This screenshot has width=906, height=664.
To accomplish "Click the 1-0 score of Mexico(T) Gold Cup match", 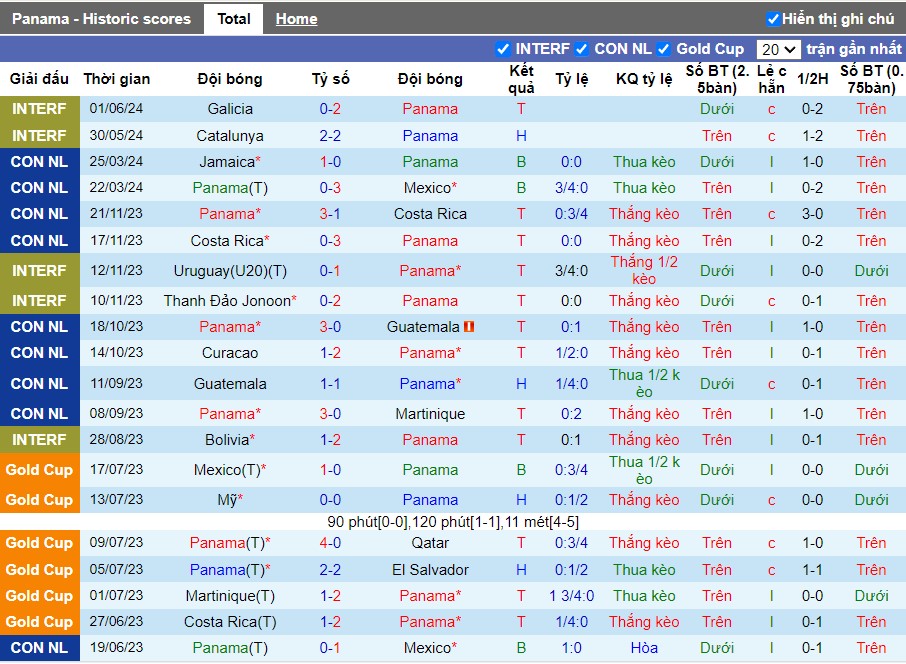I will tap(330, 470).
